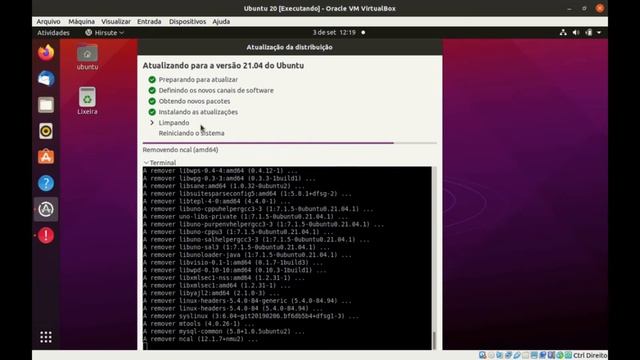Click the upgrade progress bar
640x360 pixels.
289,143
